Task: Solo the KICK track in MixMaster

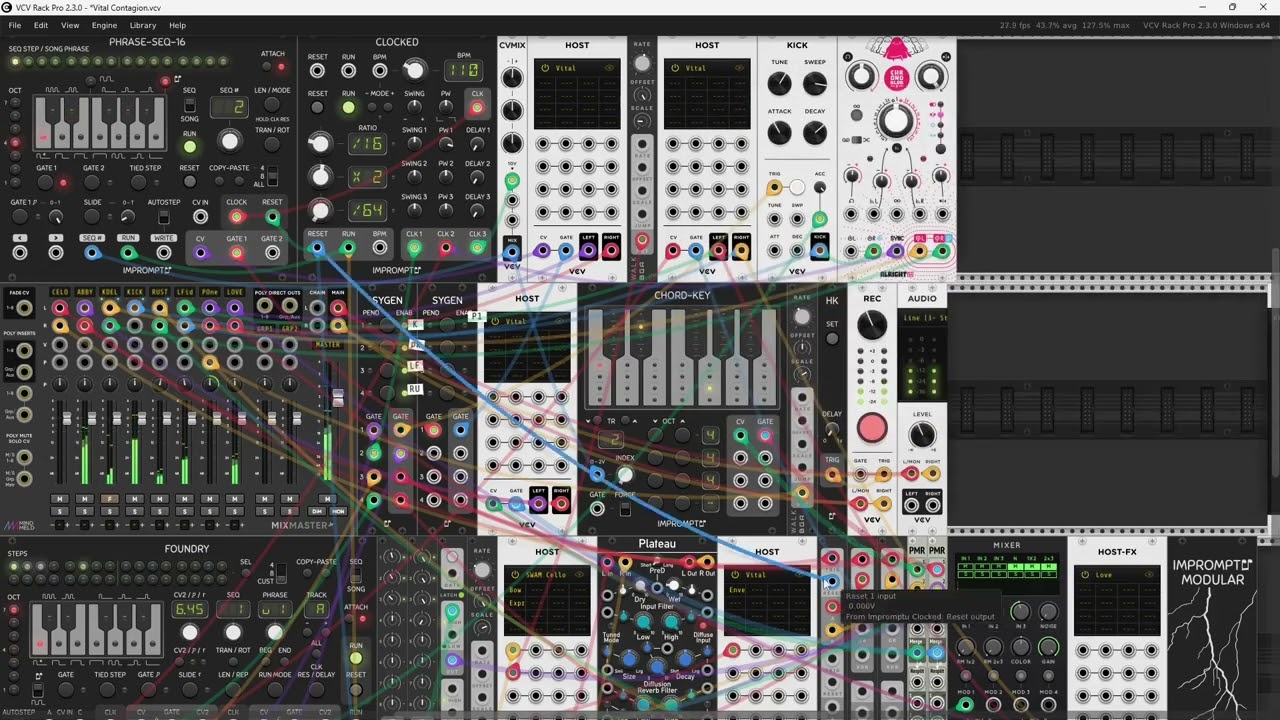Action: [x=135, y=511]
